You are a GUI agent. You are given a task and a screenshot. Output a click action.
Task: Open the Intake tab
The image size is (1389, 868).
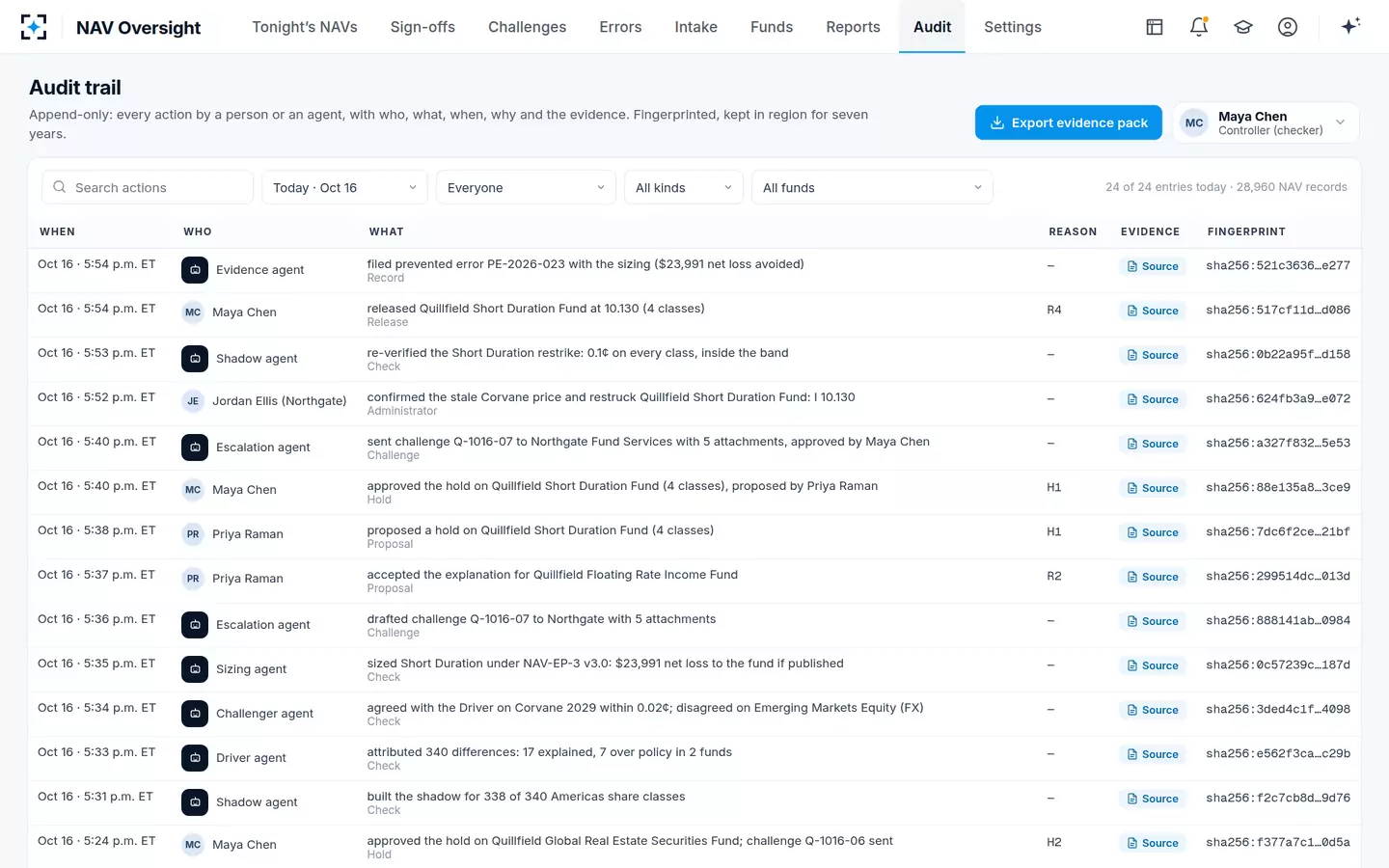pos(696,27)
